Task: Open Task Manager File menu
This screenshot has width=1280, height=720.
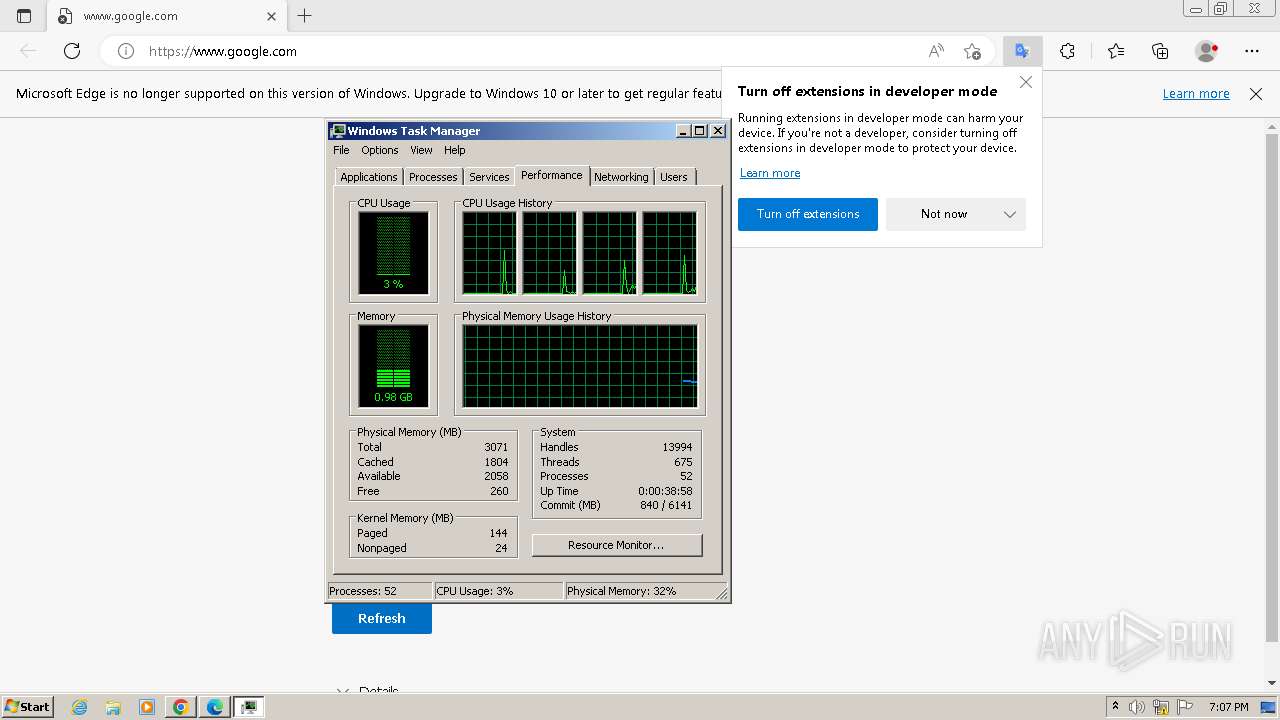Action: click(341, 150)
